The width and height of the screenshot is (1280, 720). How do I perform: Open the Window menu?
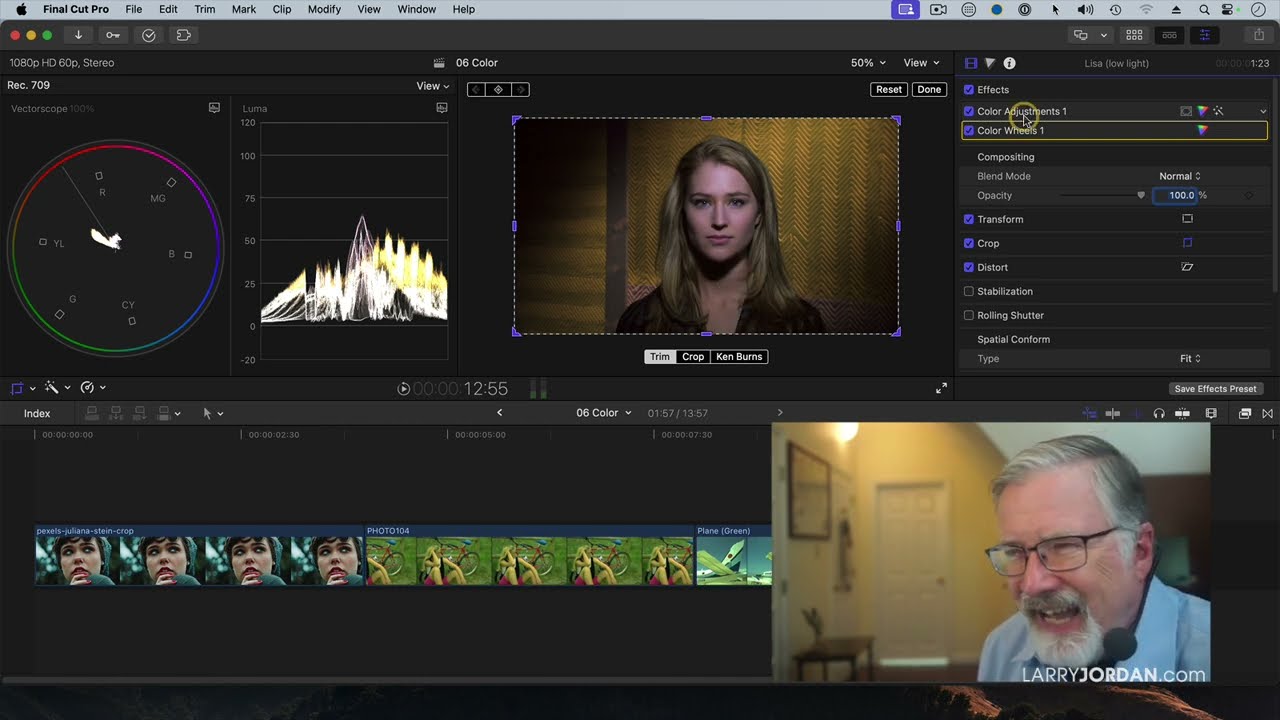416,9
